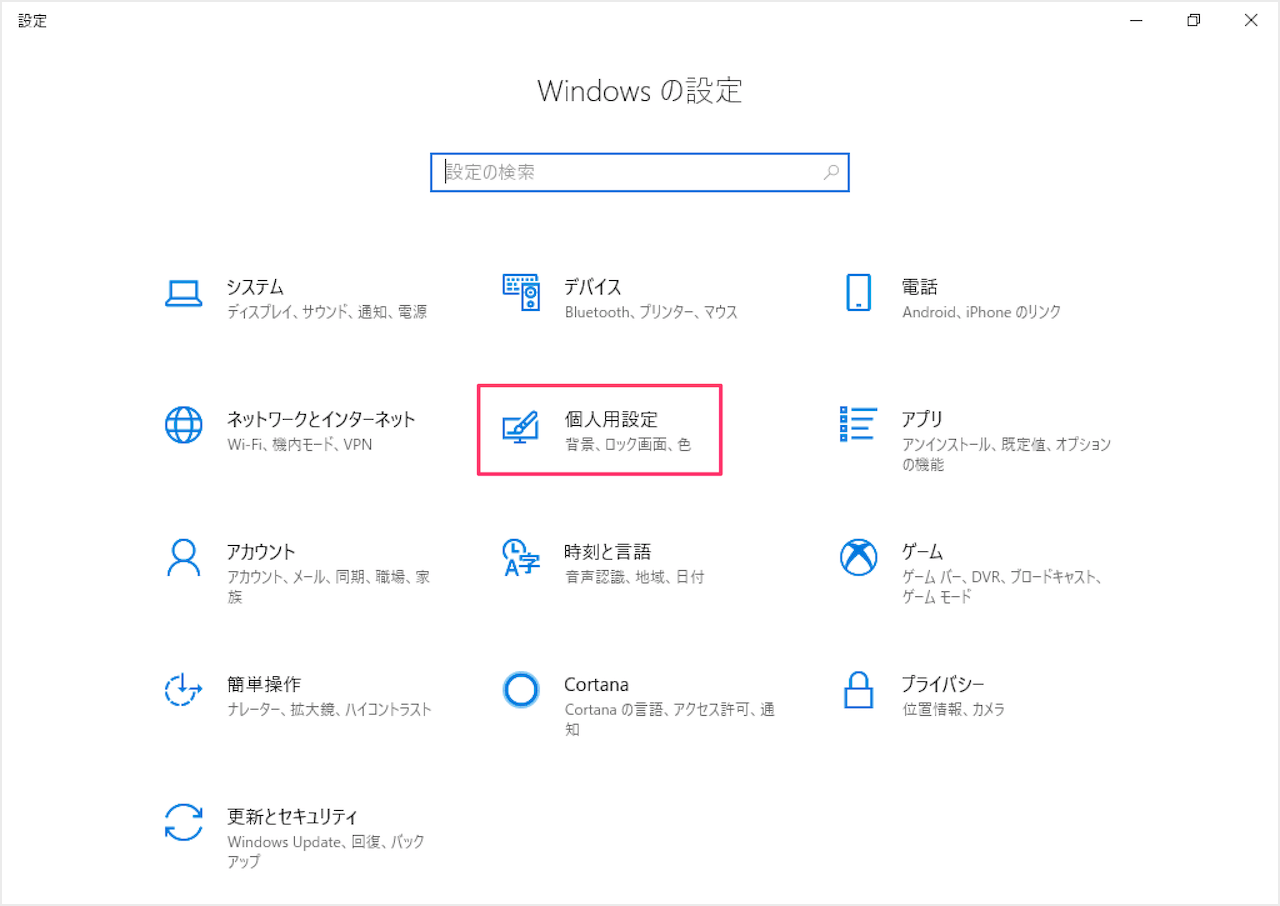
Task: Click description アカウント、メール、同期、職場、家族
Action: click(329, 586)
